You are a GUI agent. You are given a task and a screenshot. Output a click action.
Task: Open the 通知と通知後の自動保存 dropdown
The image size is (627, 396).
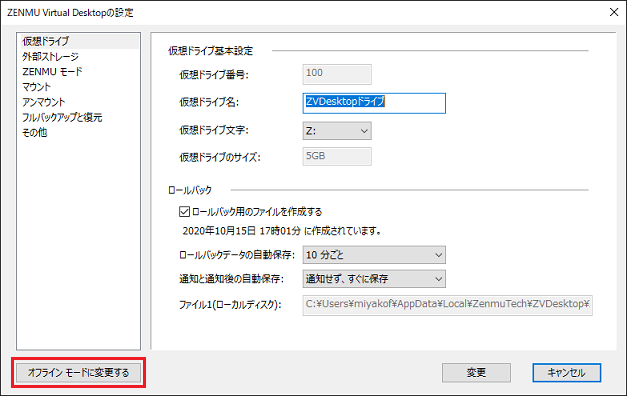tap(374, 279)
